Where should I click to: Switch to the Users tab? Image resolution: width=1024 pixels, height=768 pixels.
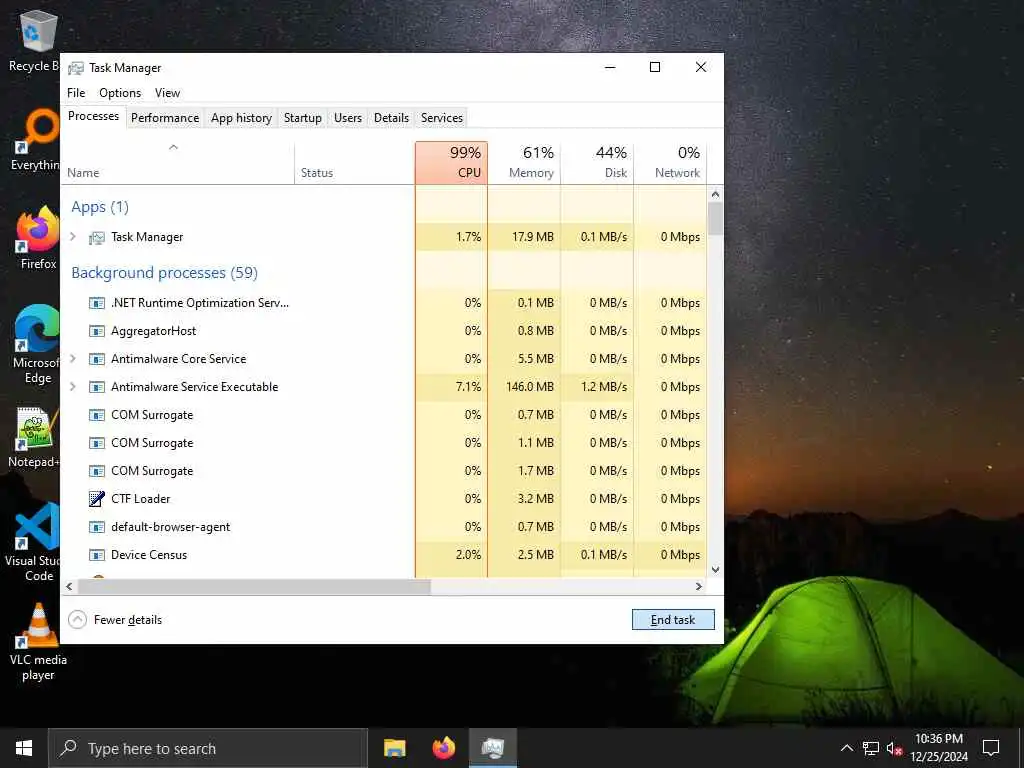point(347,118)
